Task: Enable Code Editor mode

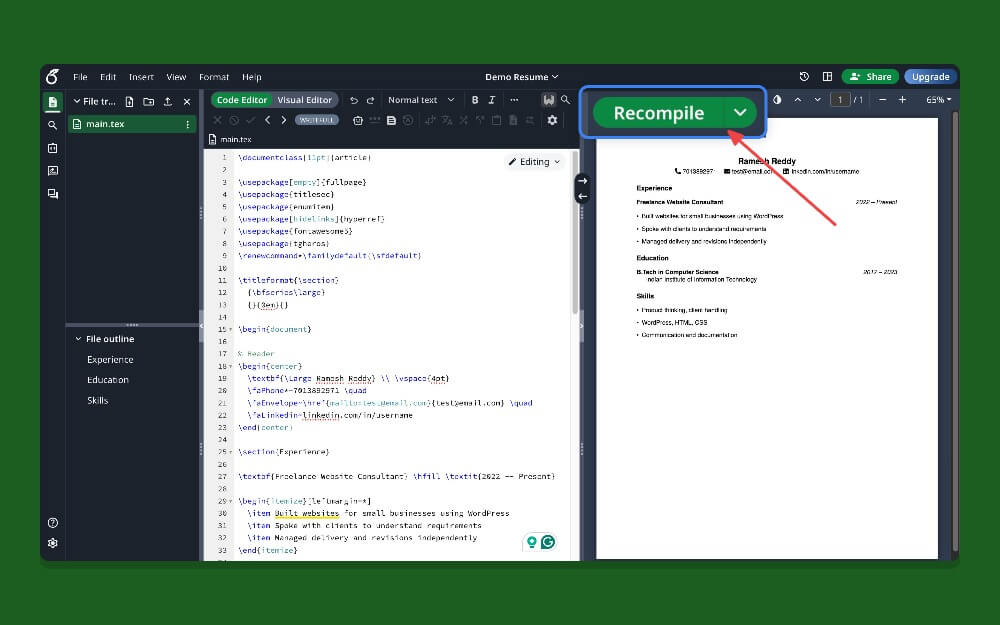Action: click(x=244, y=100)
